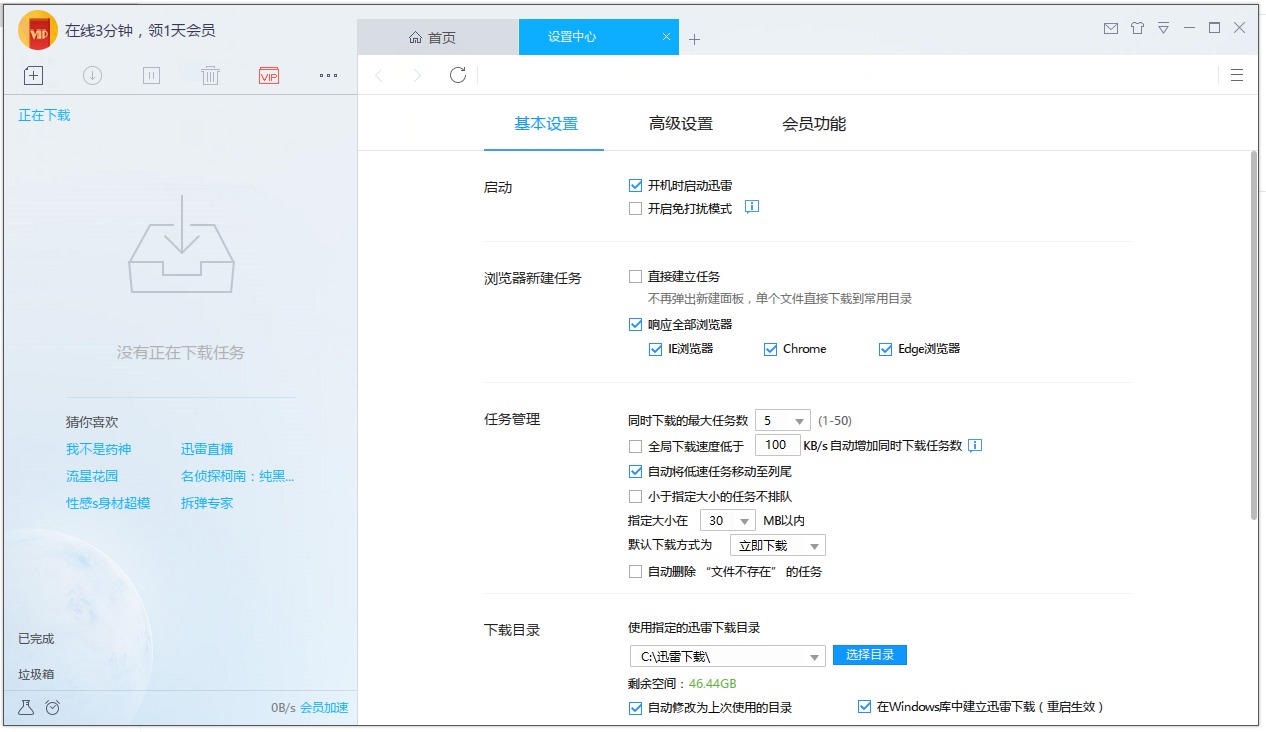Click the new download task icon
1266x732 pixels.
[x=33, y=75]
